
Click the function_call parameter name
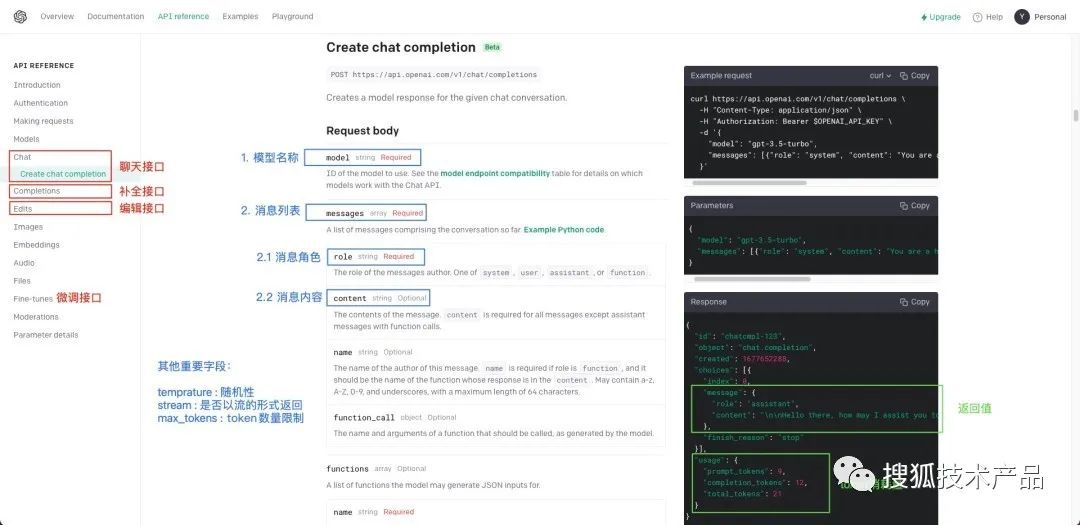(x=364, y=418)
